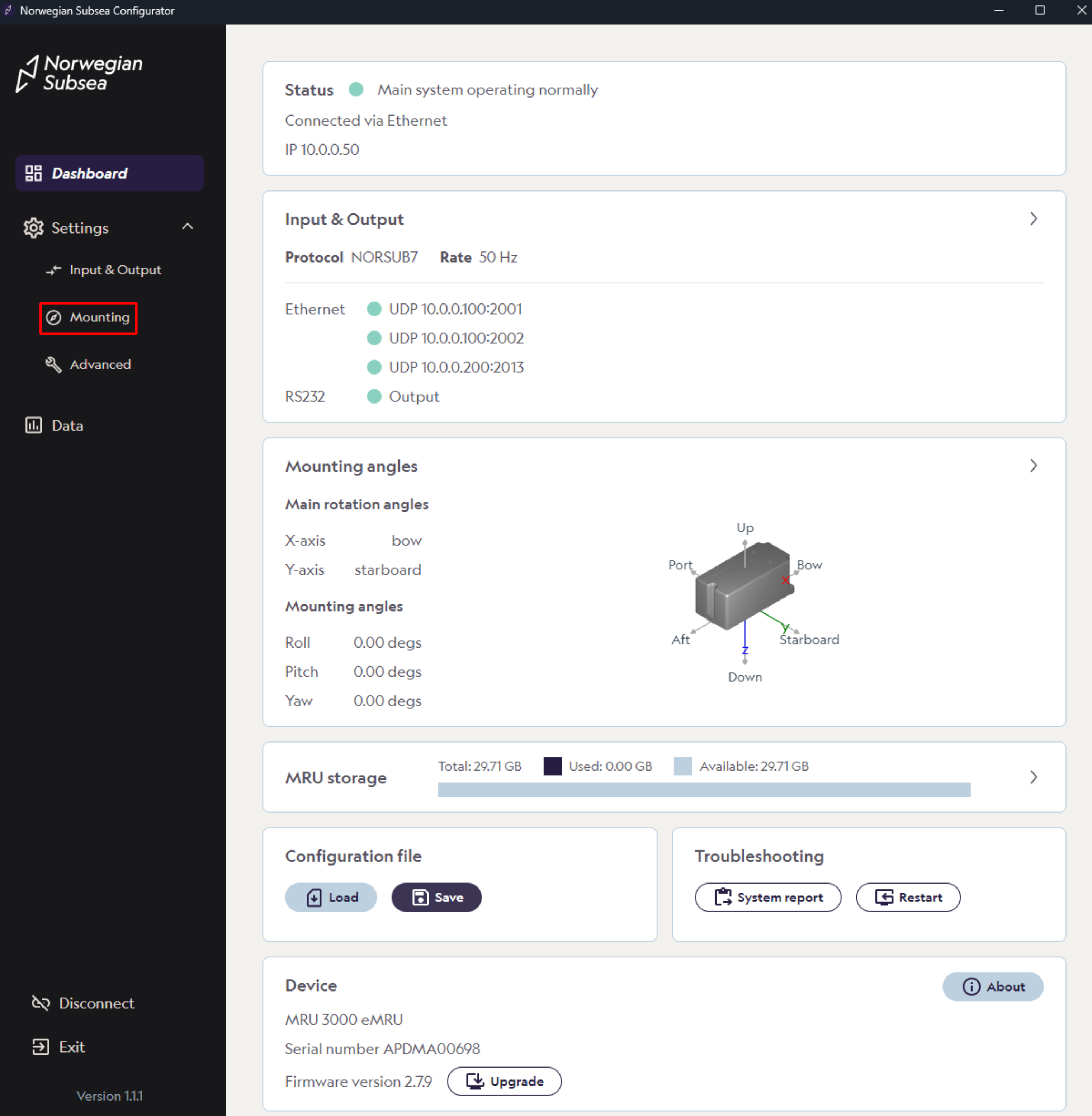Open the Input & Output settings page
Viewport: 1092px width, 1116px height.
tap(115, 270)
